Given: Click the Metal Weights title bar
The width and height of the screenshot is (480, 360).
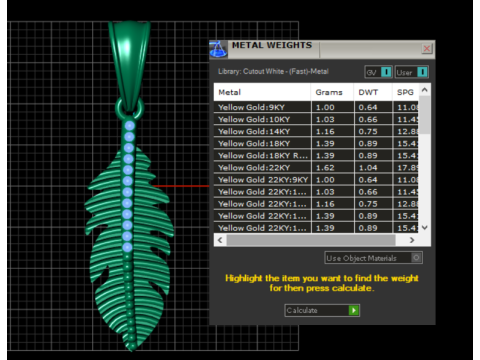Looking at the screenshot, I should tap(322, 49).
